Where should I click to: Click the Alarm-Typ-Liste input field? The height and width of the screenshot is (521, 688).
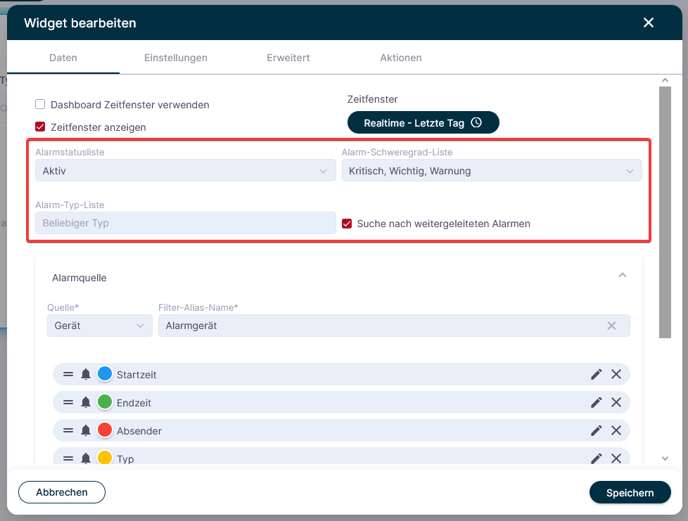pyautogui.click(x=185, y=223)
